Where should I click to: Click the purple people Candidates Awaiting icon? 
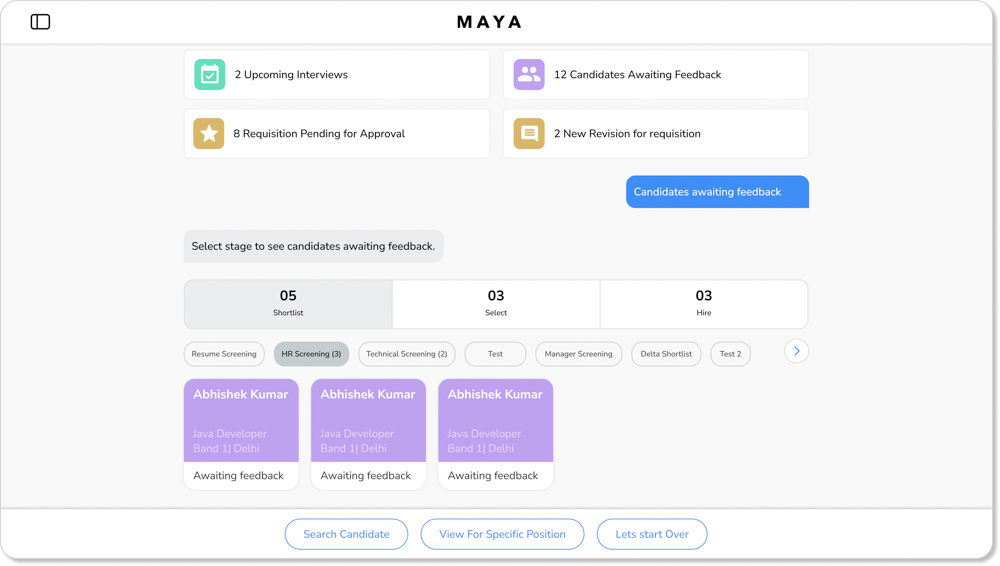(529, 75)
